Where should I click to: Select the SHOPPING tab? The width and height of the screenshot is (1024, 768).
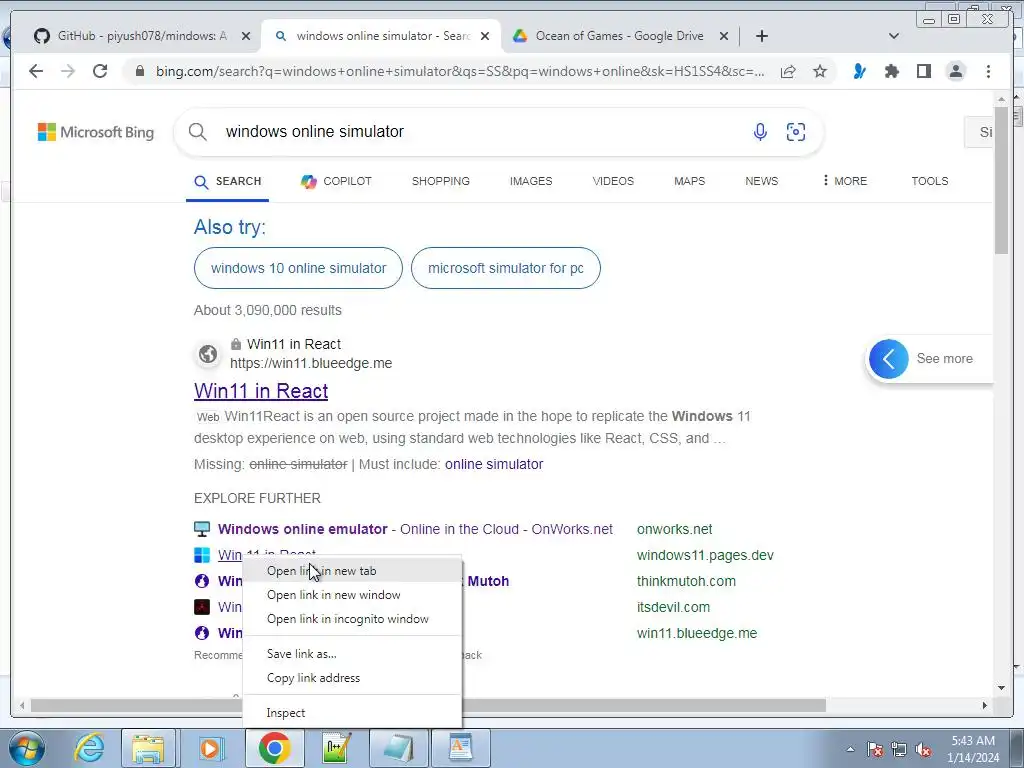(x=441, y=182)
